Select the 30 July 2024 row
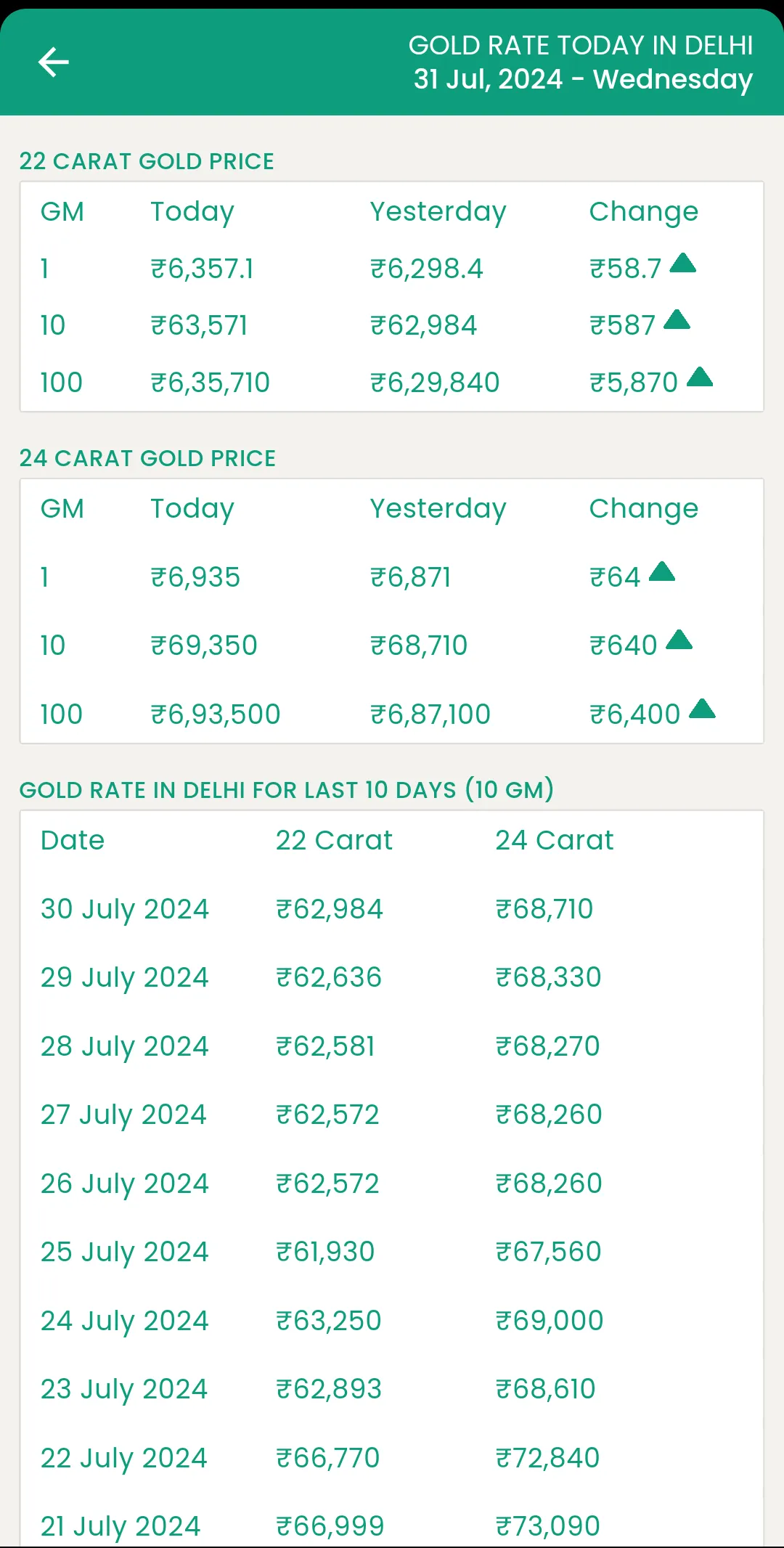 click(x=392, y=909)
